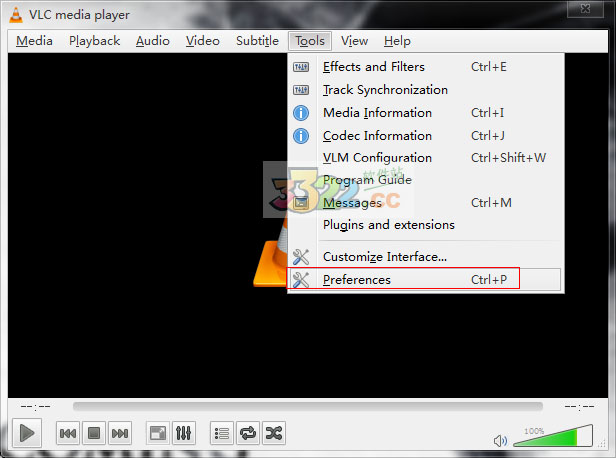Collapse the open Tools menu

point(310,41)
